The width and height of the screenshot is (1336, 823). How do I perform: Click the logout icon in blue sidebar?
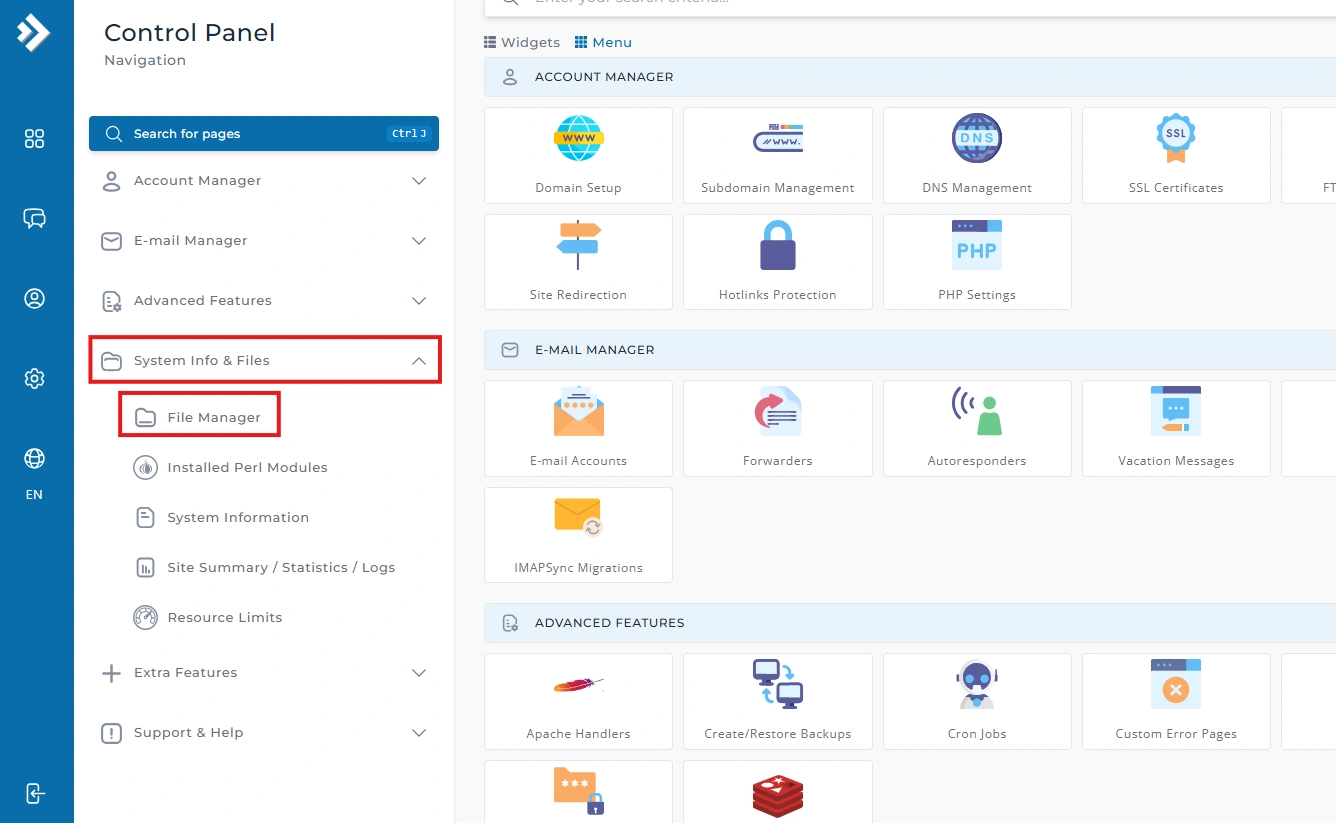click(35, 793)
